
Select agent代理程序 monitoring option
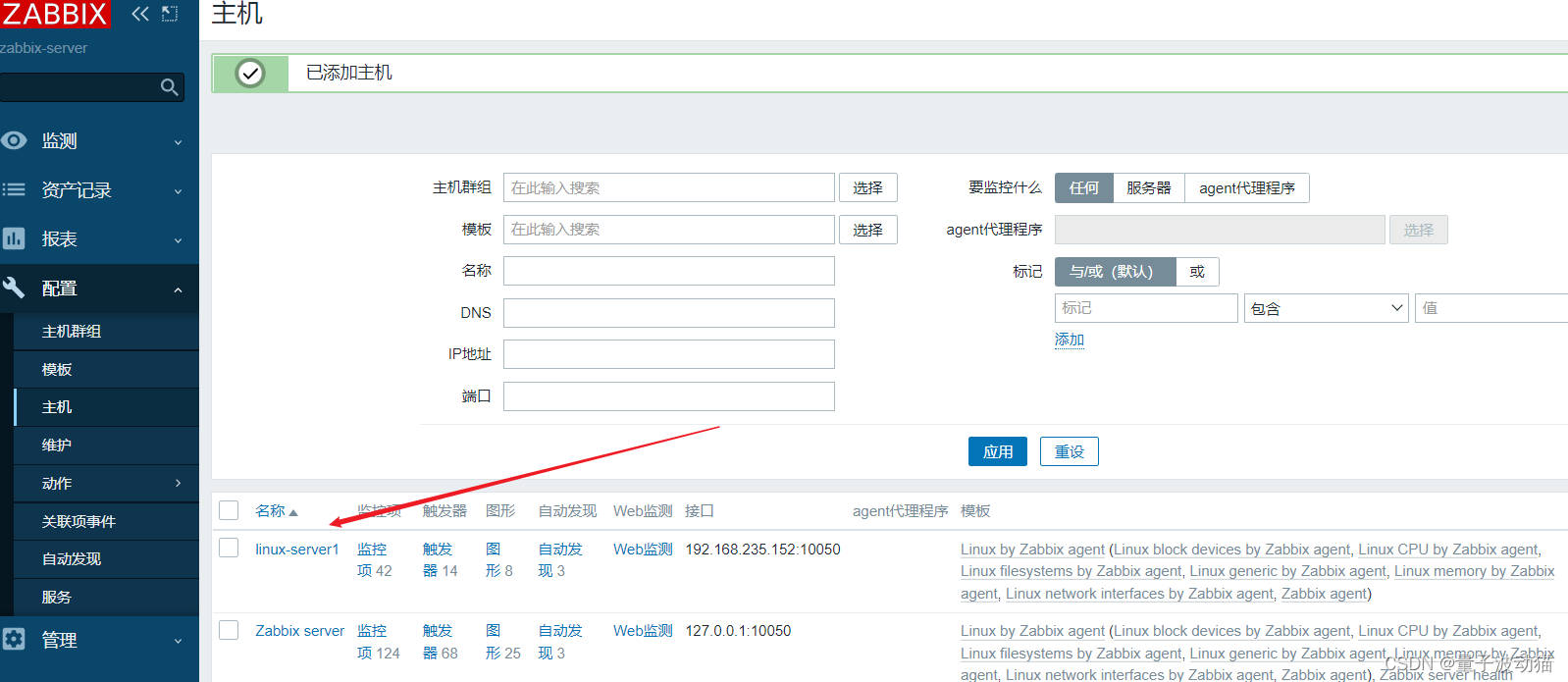point(1247,187)
